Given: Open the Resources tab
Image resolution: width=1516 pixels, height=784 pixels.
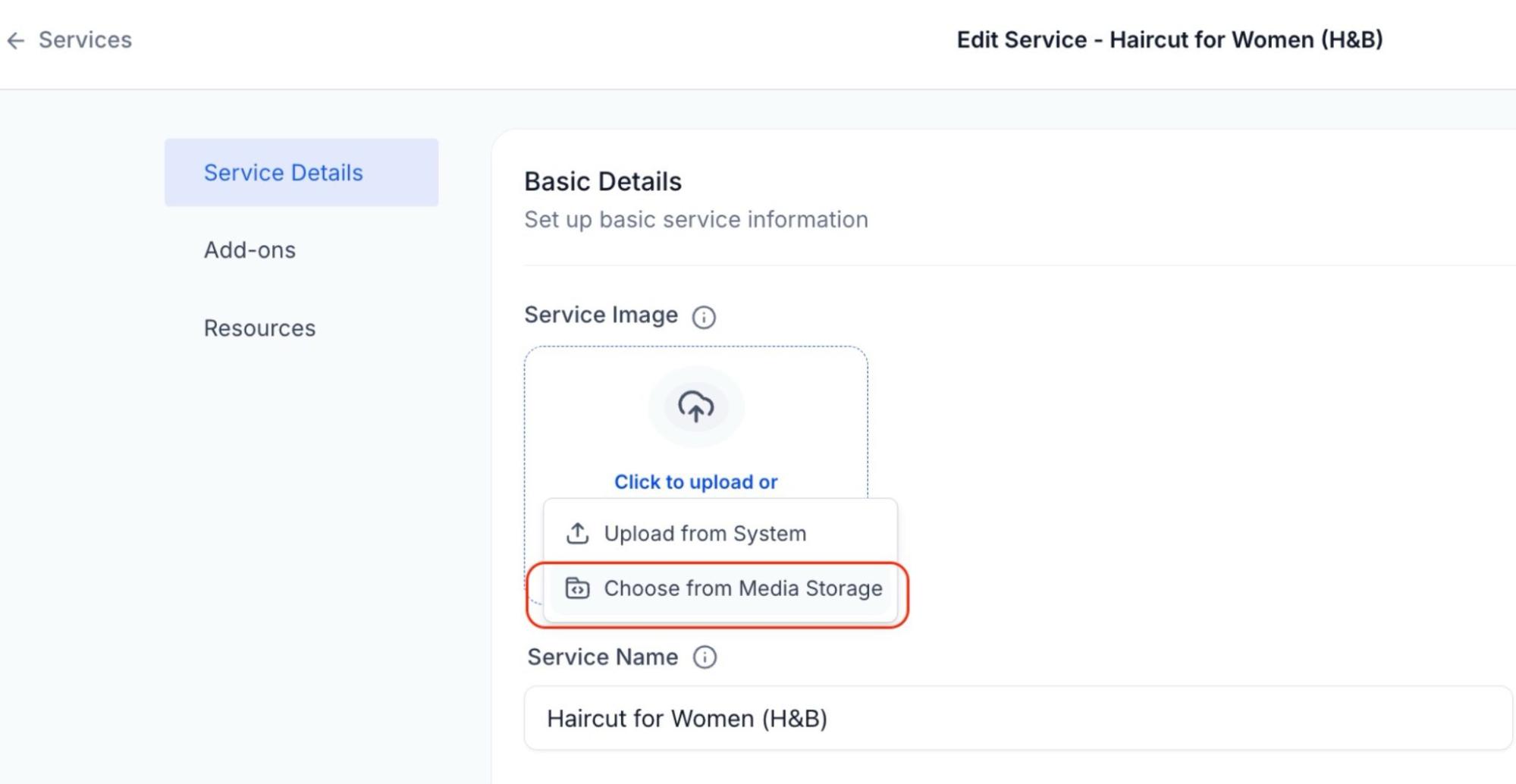Looking at the screenshot, I should tap(259, 328).
